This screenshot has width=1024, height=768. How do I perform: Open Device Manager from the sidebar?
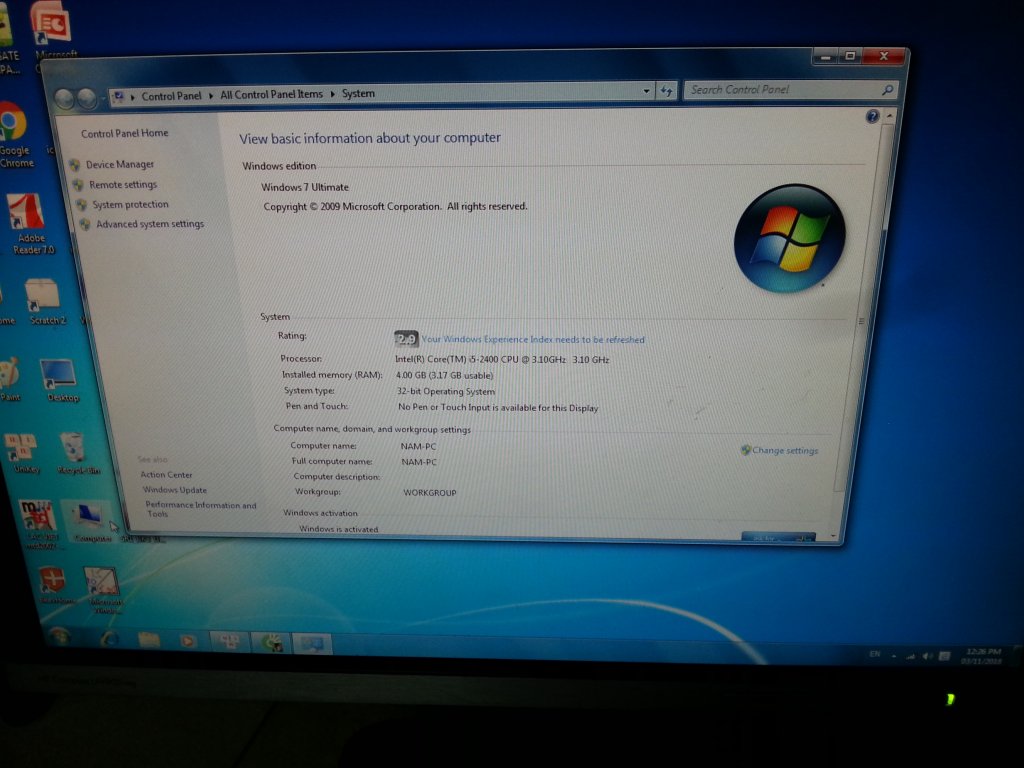119,165
